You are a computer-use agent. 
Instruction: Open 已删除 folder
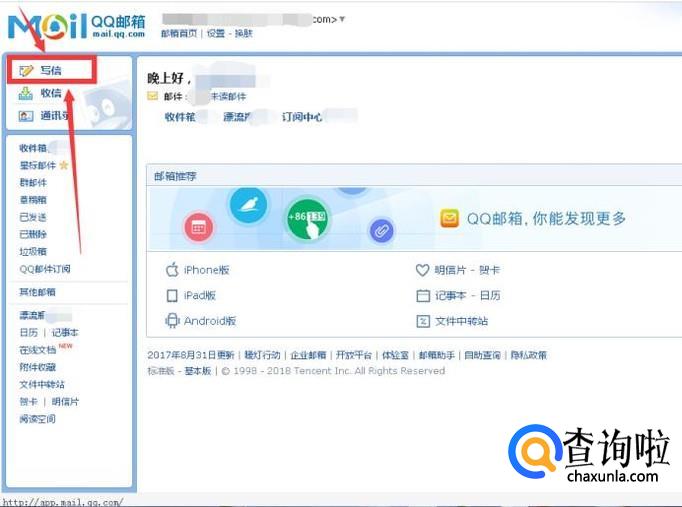tap(33, 234)
